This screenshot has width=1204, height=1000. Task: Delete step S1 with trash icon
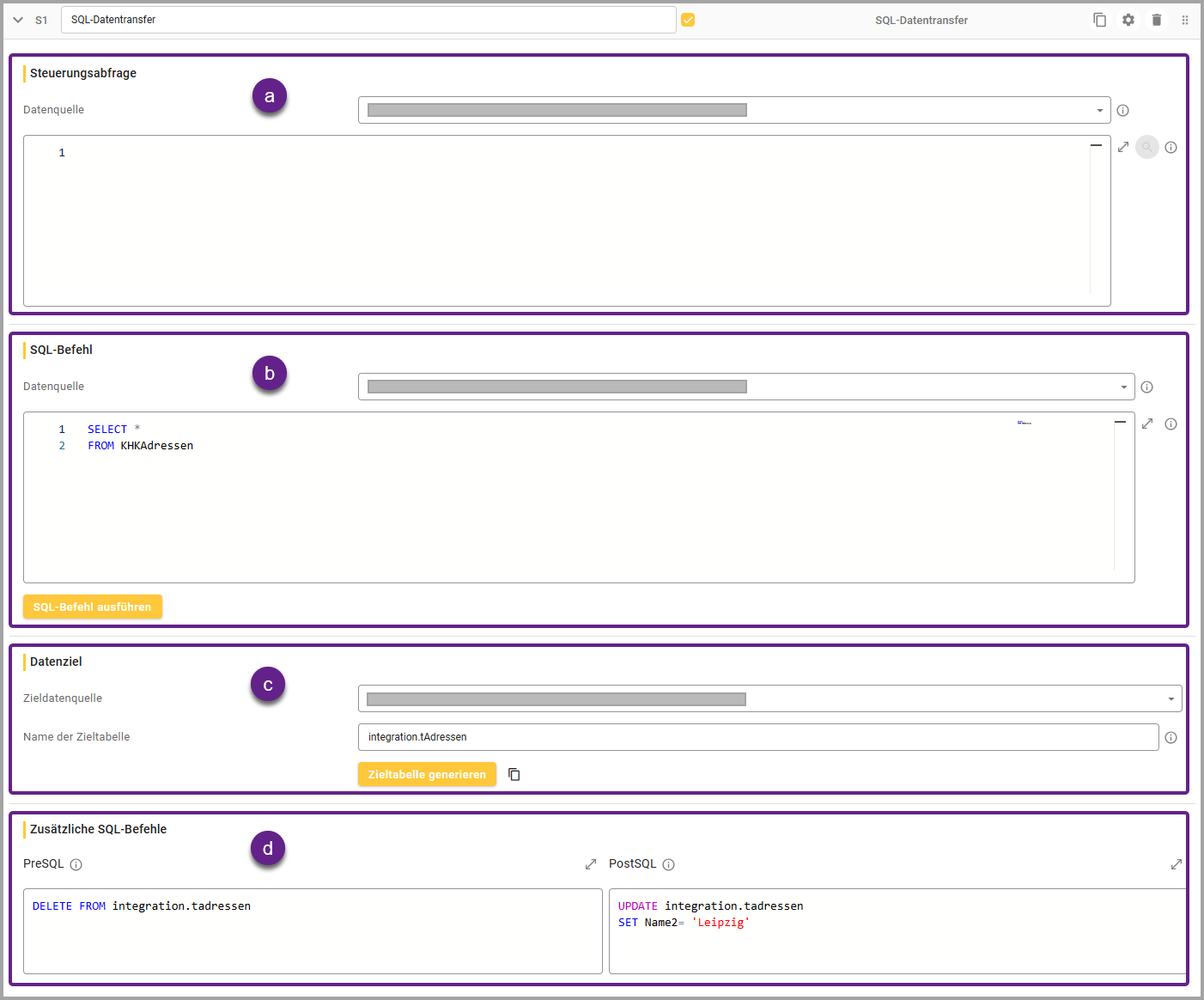click(x=1157, y=20)
